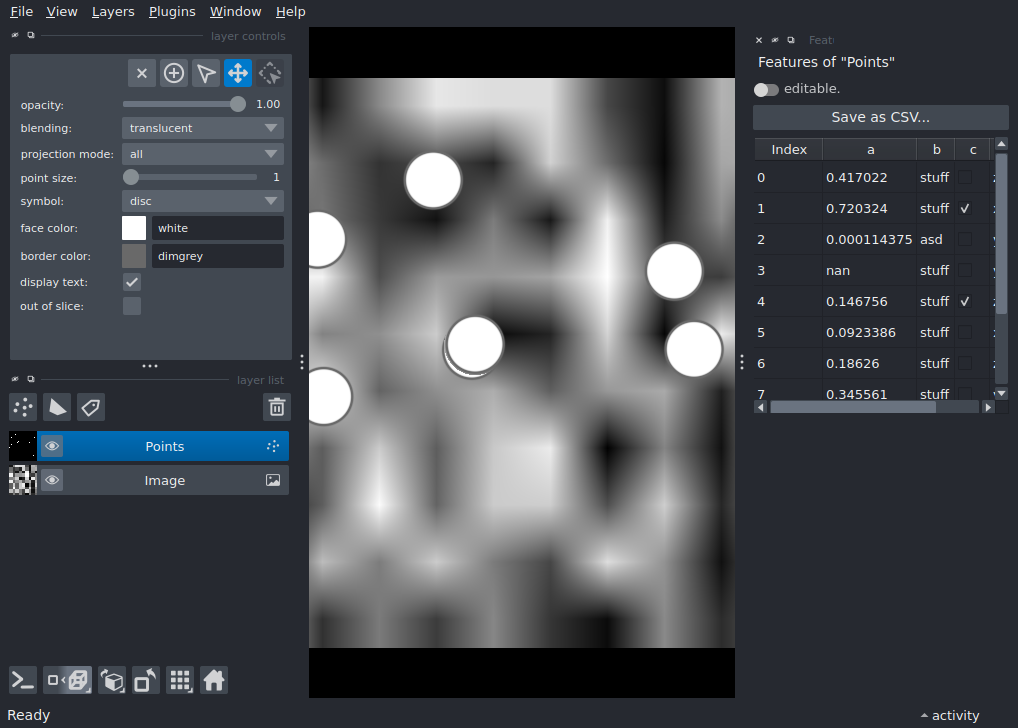Image resolution: width=1018 pixels, height=728 pixels.
Task: Change the symbol dropdown from disc
Action: pos(202,201)
